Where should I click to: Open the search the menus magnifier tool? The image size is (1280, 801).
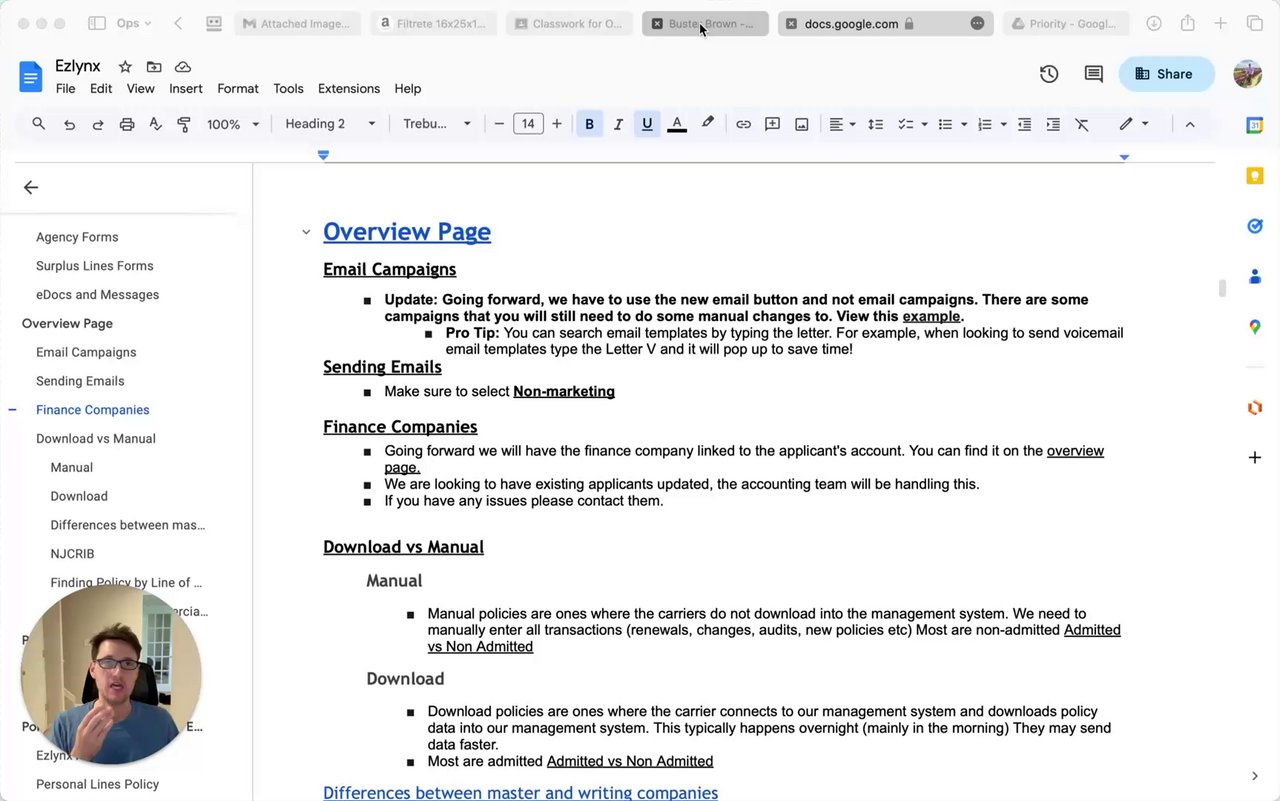click(38, 124)
